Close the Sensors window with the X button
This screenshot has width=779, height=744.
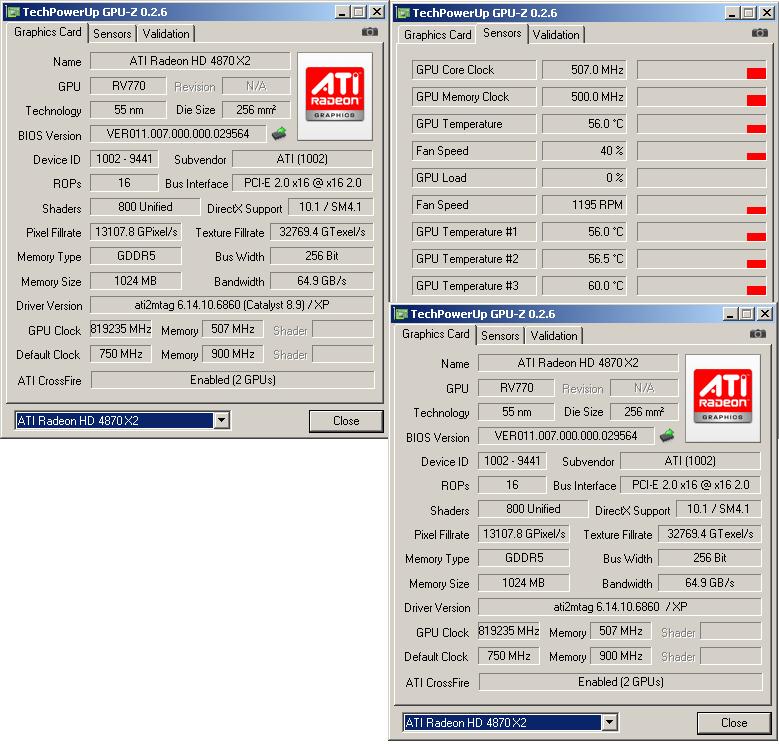pyautogui.click(x=767, y=13)
